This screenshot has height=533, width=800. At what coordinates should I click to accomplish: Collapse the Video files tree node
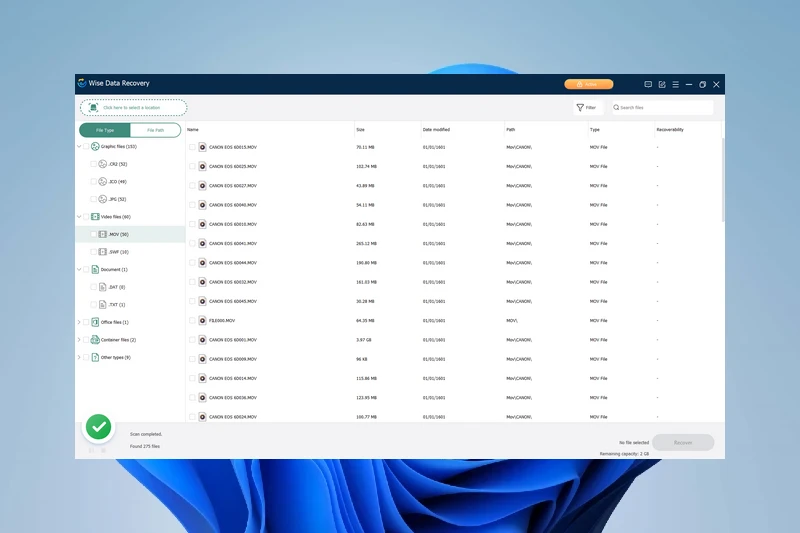point(79,217)
